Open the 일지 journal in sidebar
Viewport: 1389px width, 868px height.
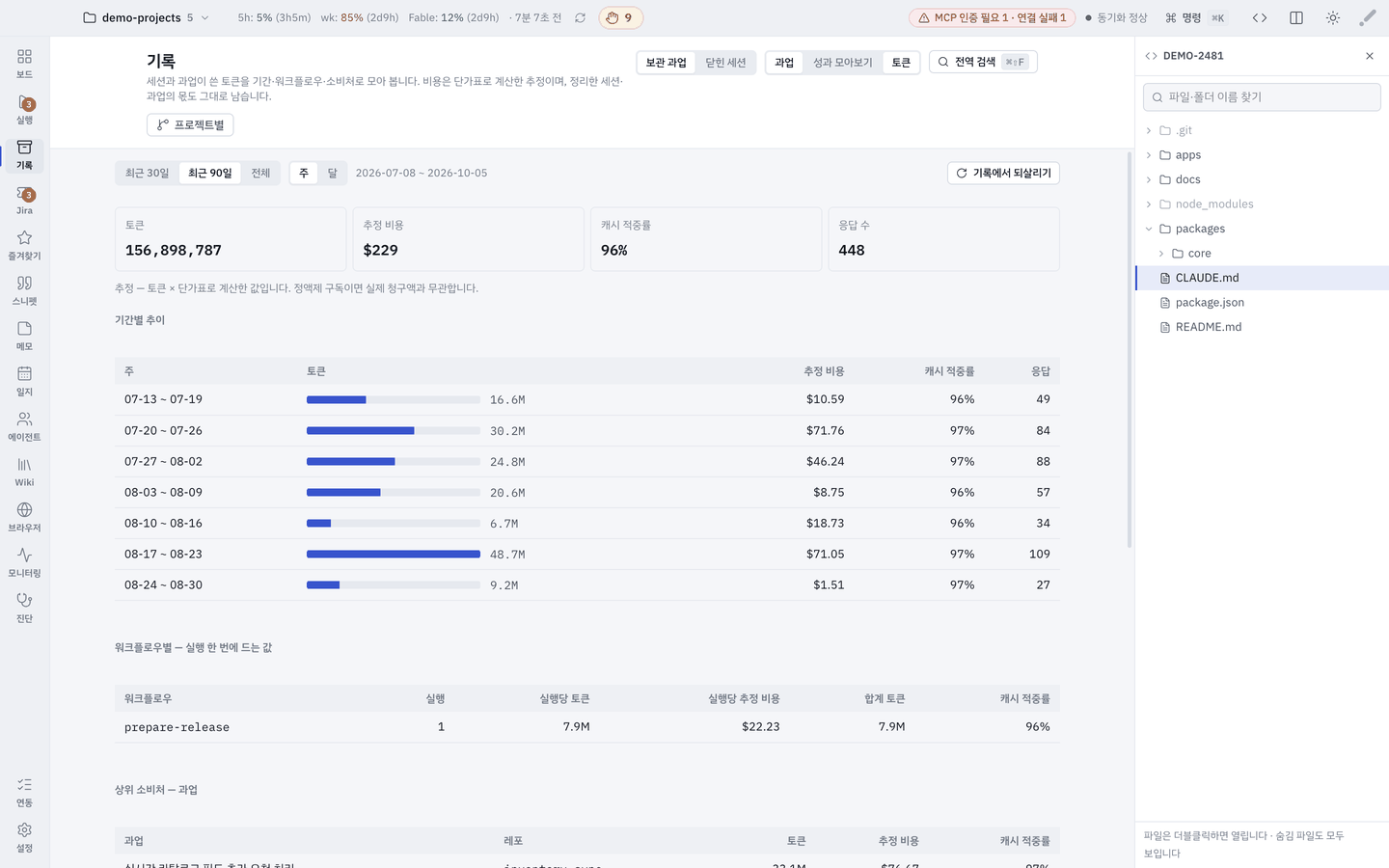coord(24,381)
